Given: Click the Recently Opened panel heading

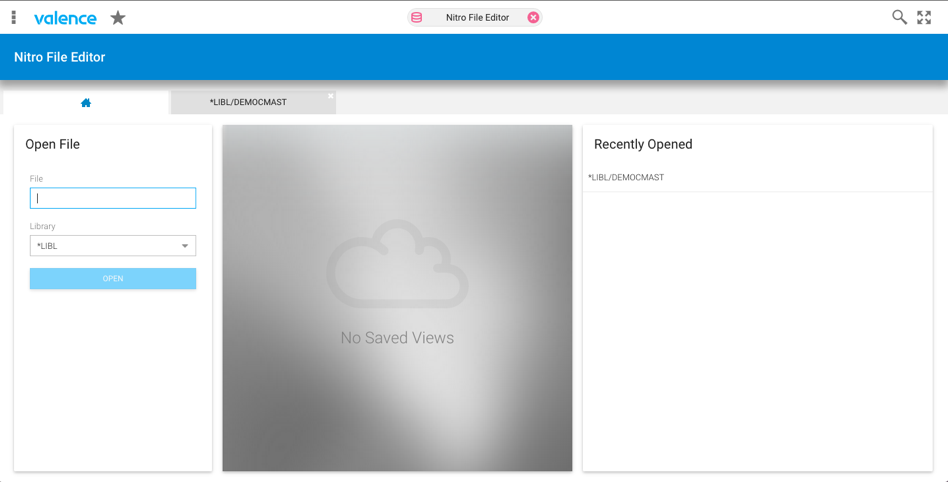Looking at the screenshot, I should click(643, 144).
